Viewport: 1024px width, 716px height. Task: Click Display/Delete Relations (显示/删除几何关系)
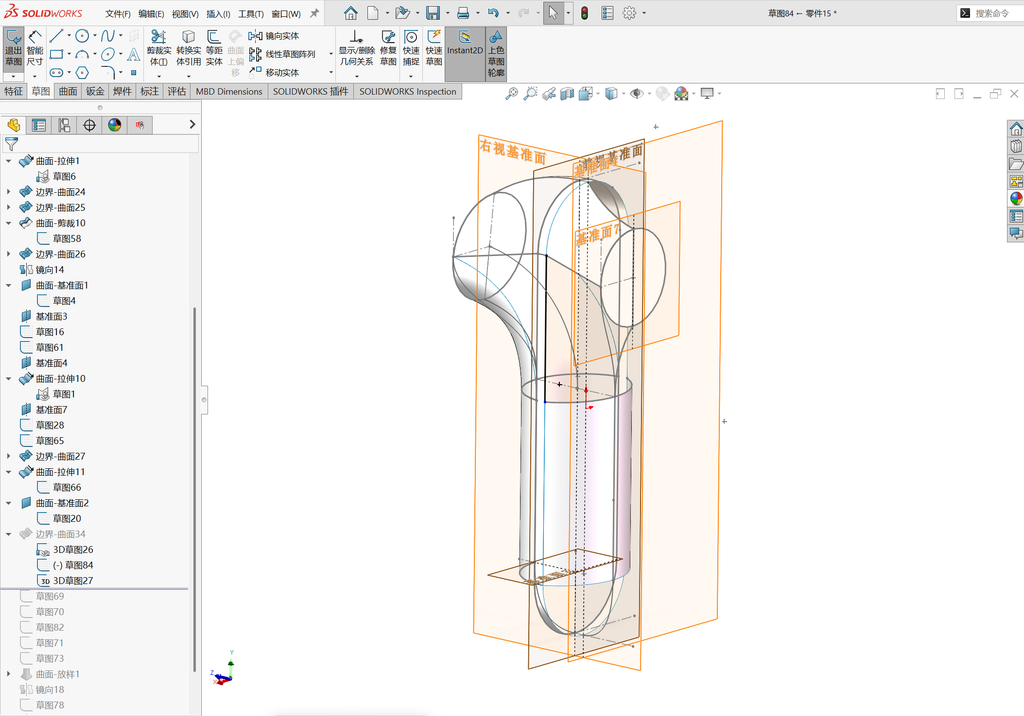tap(356, 48)
